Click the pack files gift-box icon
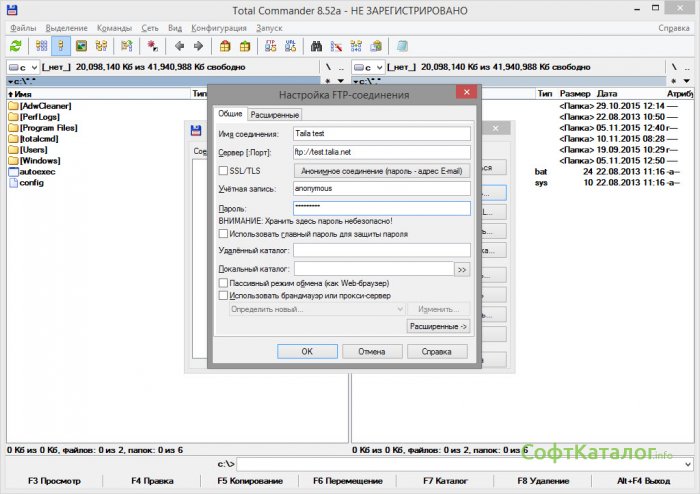Screen dimensions: 700x494 (225, 46)
